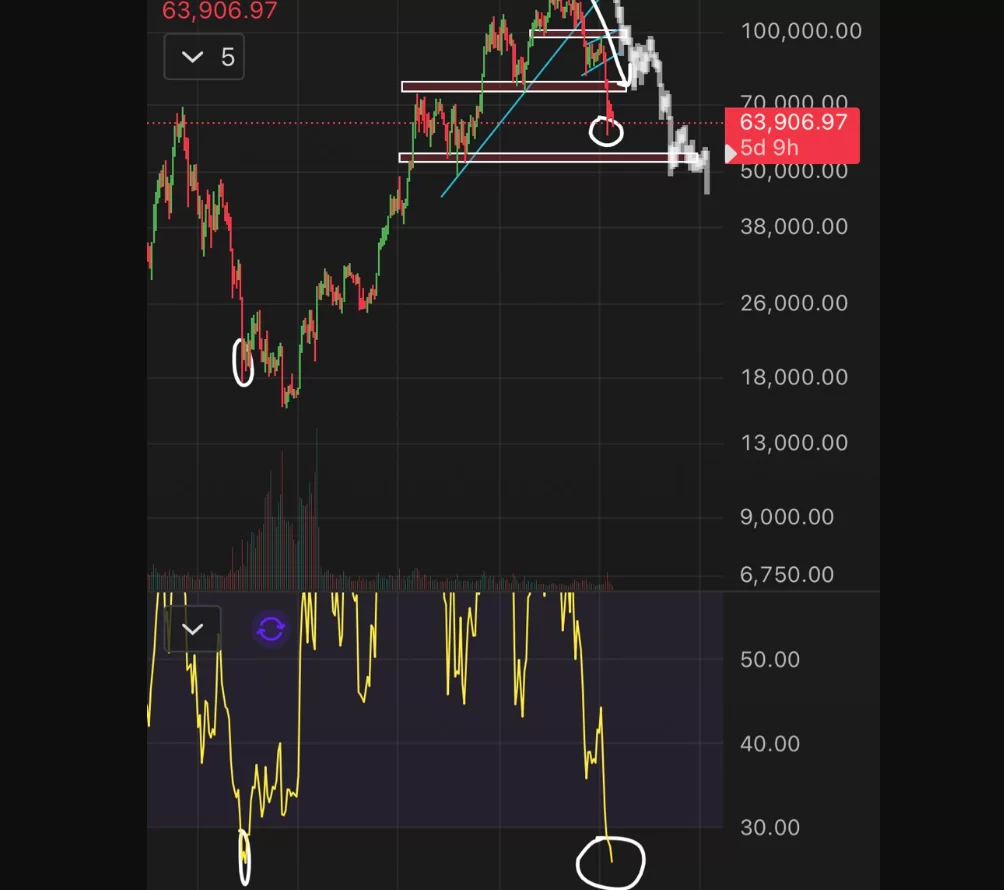
Task: Select the white ghost bars projection drawing
Action: (665, 100)
